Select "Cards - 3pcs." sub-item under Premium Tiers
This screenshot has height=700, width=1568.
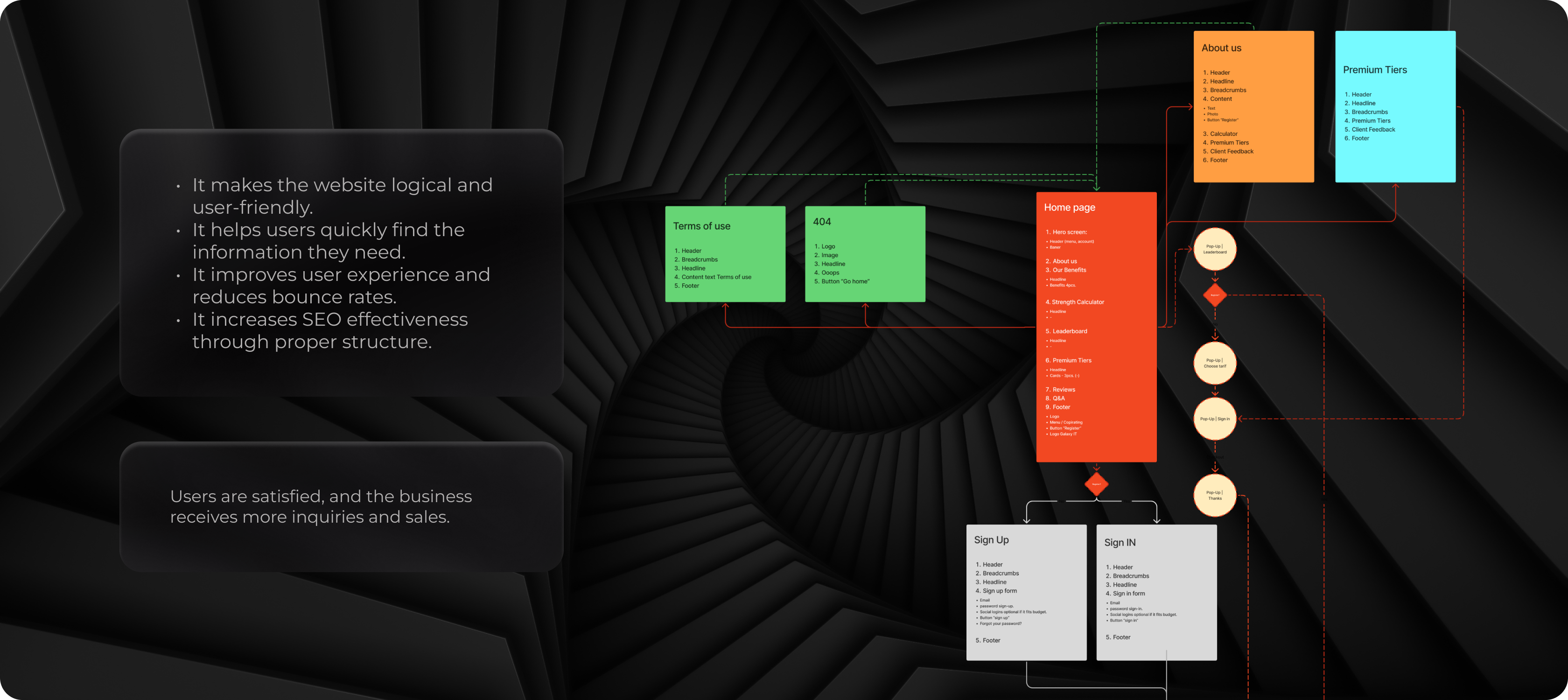point(1062,376)
